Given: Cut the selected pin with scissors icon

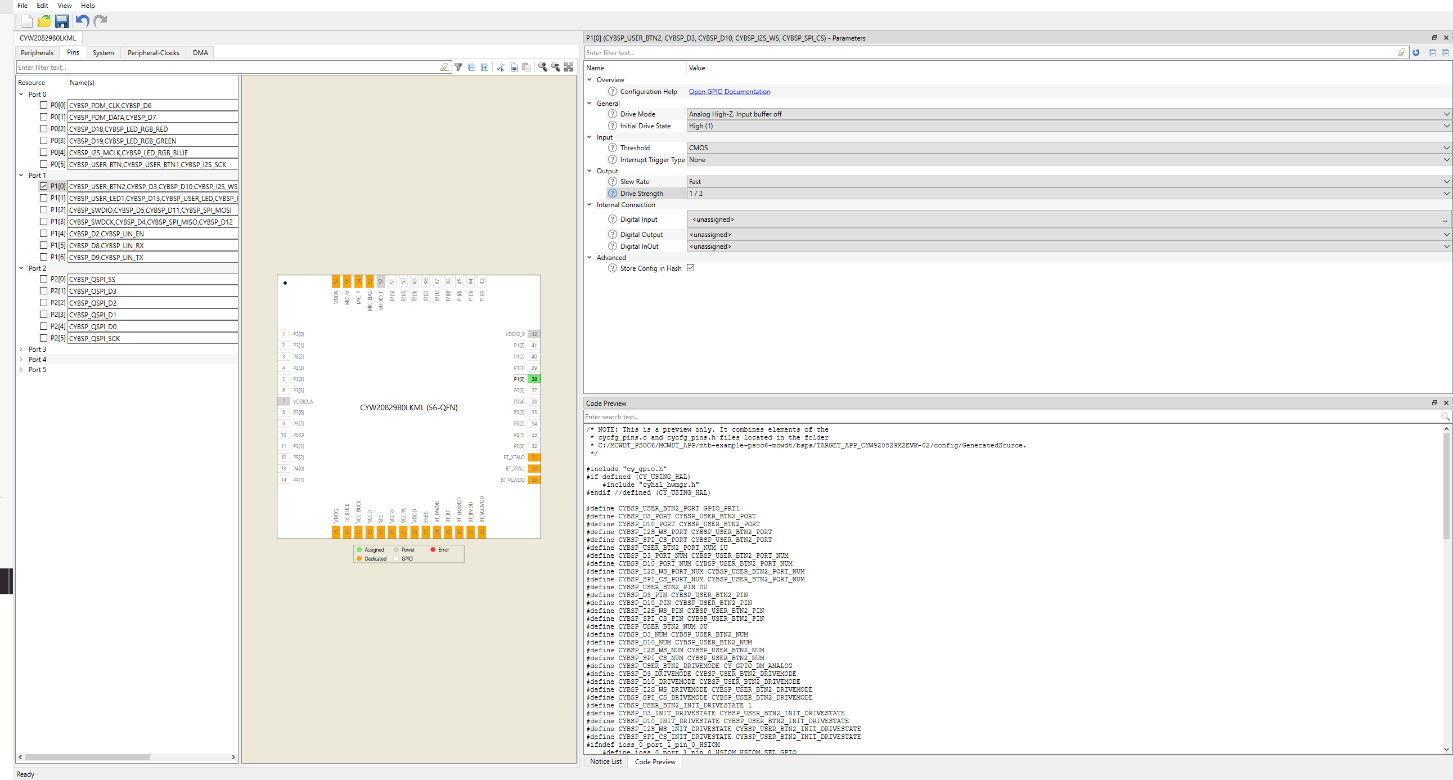Looking at the screenshot, I should 501,67.
